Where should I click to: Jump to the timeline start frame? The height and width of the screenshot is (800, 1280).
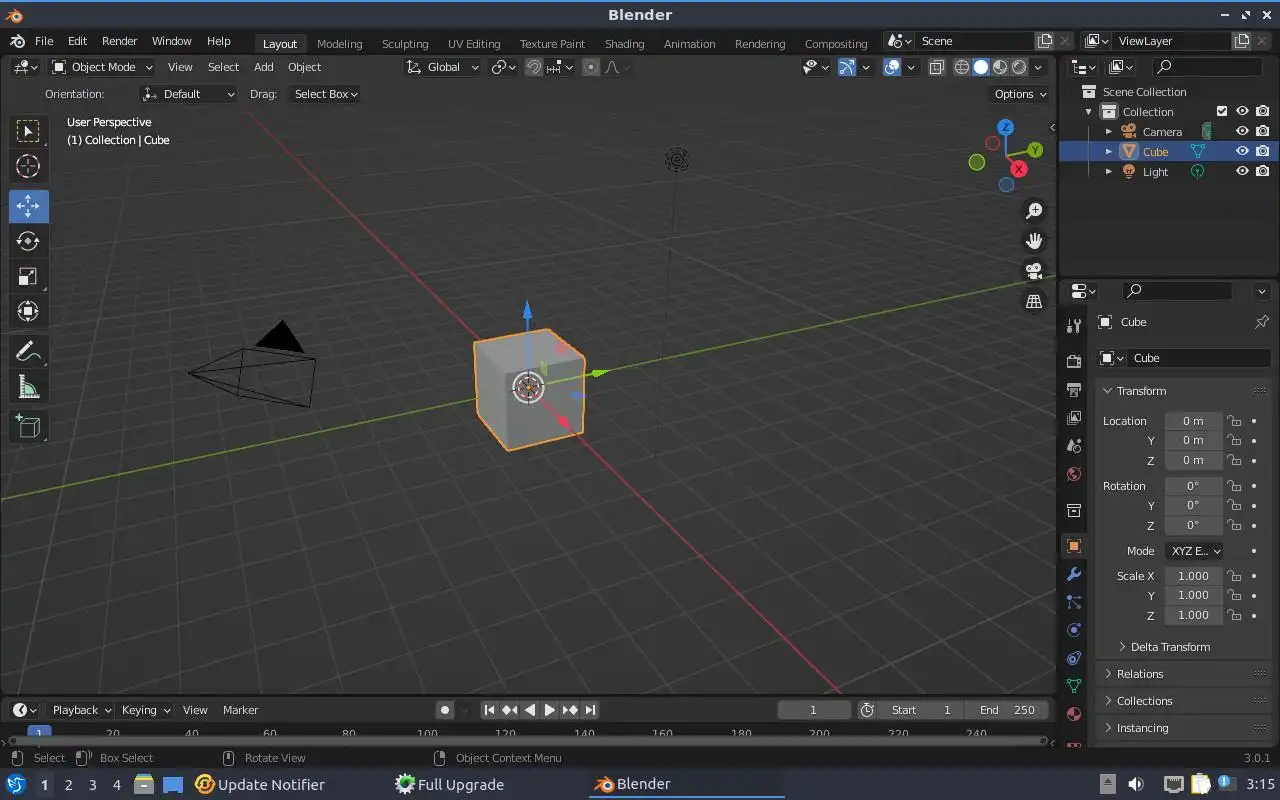click(x=489, y=710)
